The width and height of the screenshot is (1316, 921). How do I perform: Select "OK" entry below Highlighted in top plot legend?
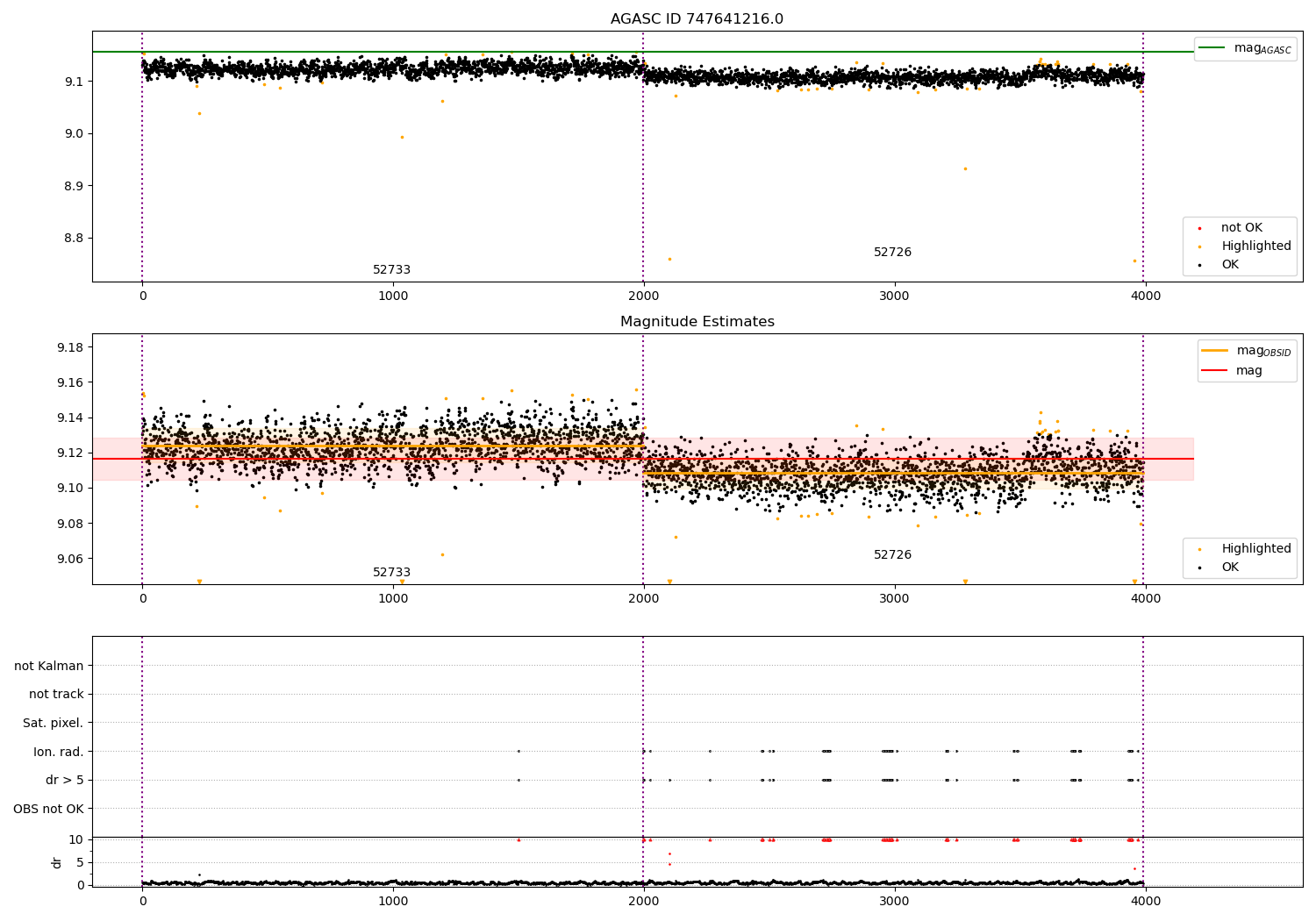pos(1230,265)
